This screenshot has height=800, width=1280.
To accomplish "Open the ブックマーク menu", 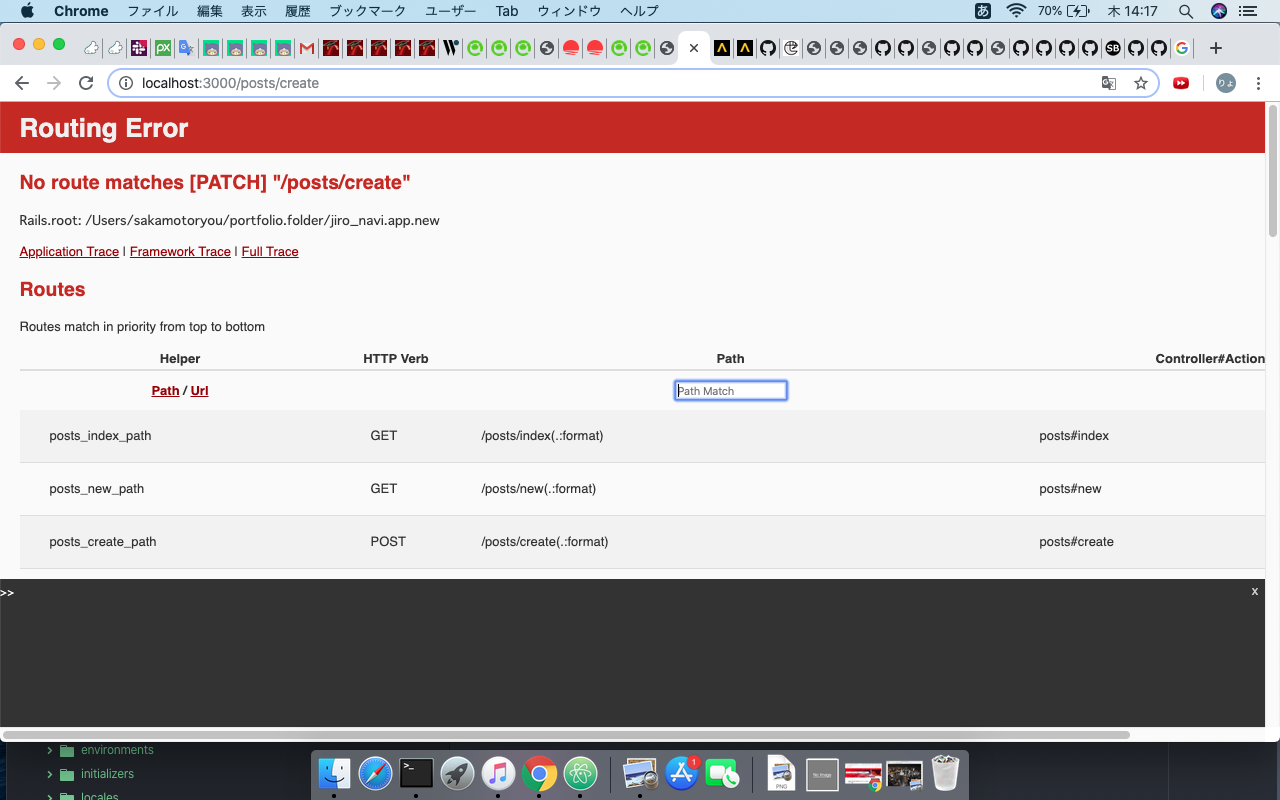I will (x=368, y=11).
